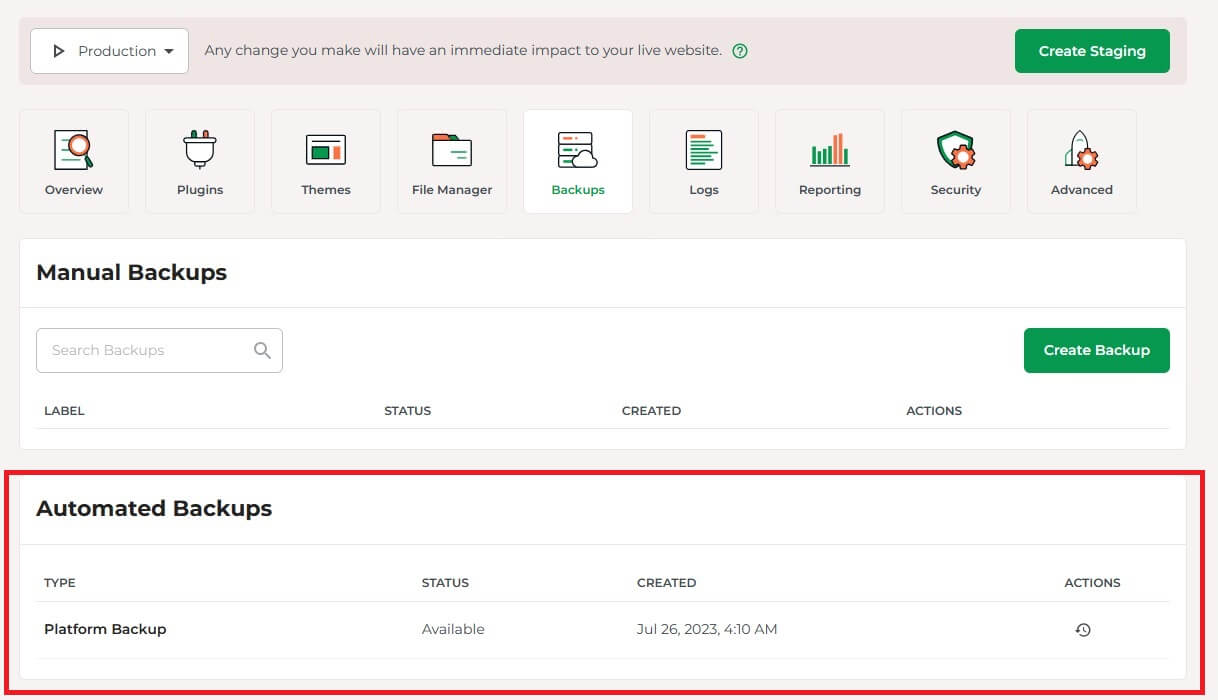Click inside the Search Backups field
Viewport: 1218px width, 700px height.
click(140, 350)
